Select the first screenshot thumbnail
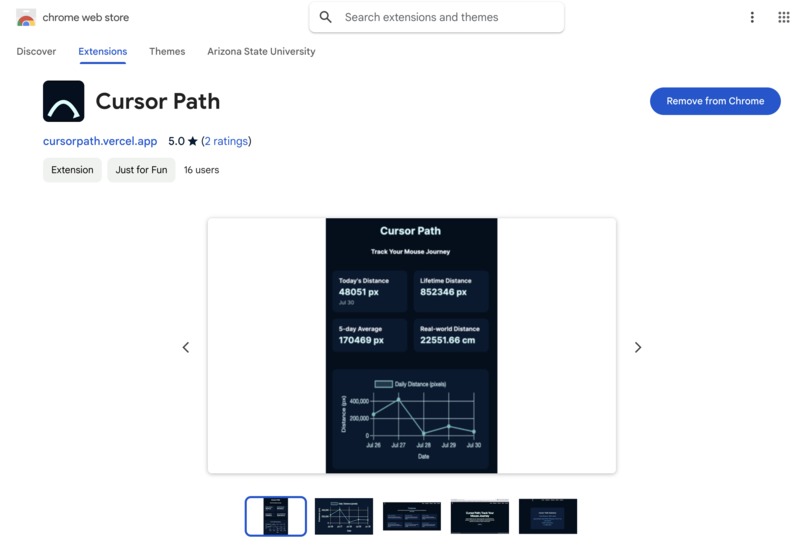This screenshot has width=806, height=557. 276,516
